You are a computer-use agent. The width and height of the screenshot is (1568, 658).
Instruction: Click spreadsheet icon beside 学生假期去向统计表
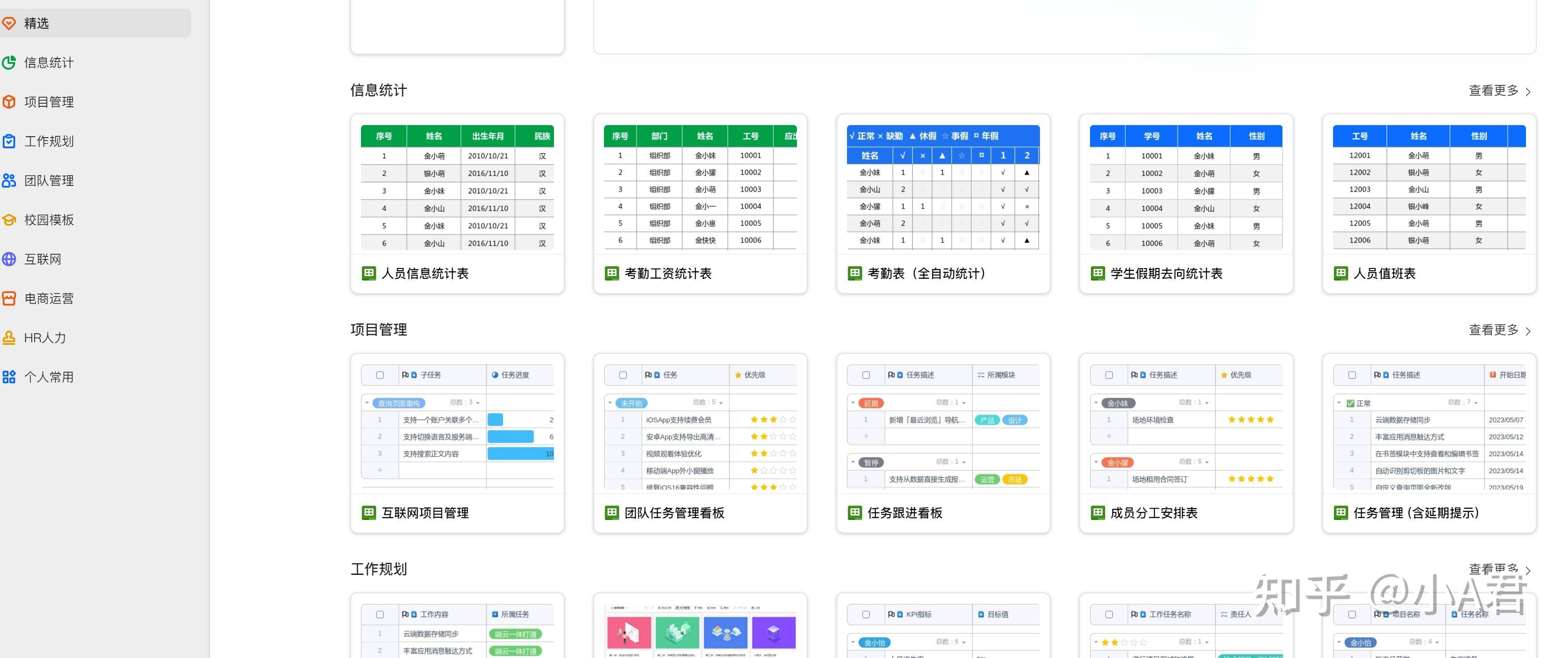tap(1098, 273)
